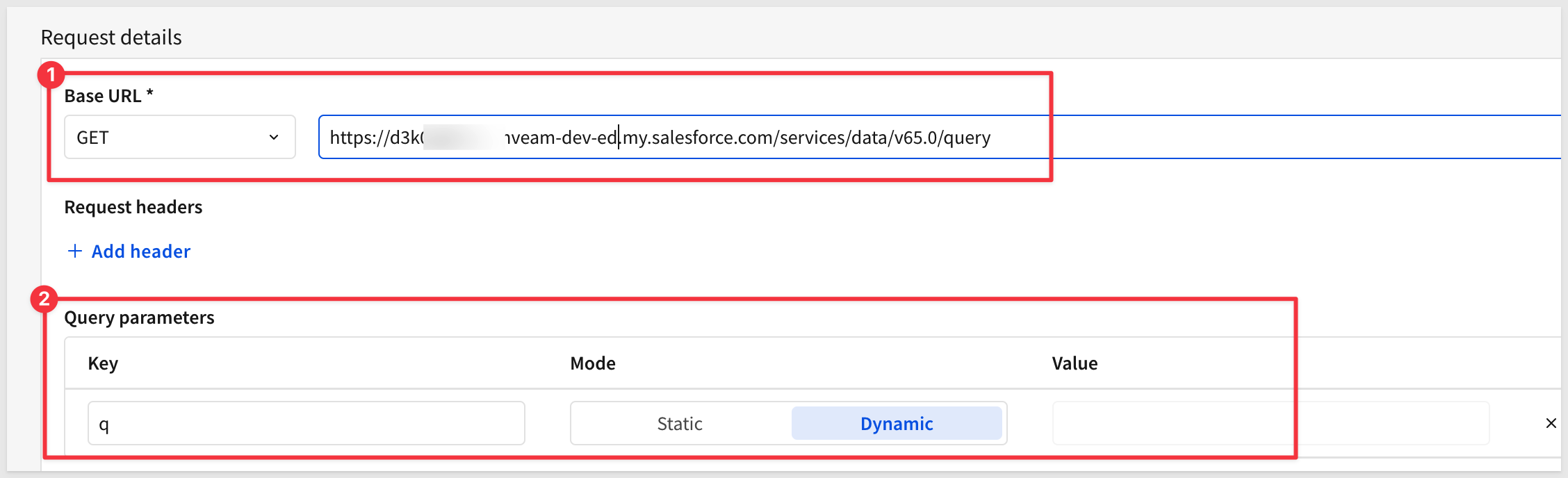
Task: Click the Query parameters section label
Action: [x=139, y=318]
